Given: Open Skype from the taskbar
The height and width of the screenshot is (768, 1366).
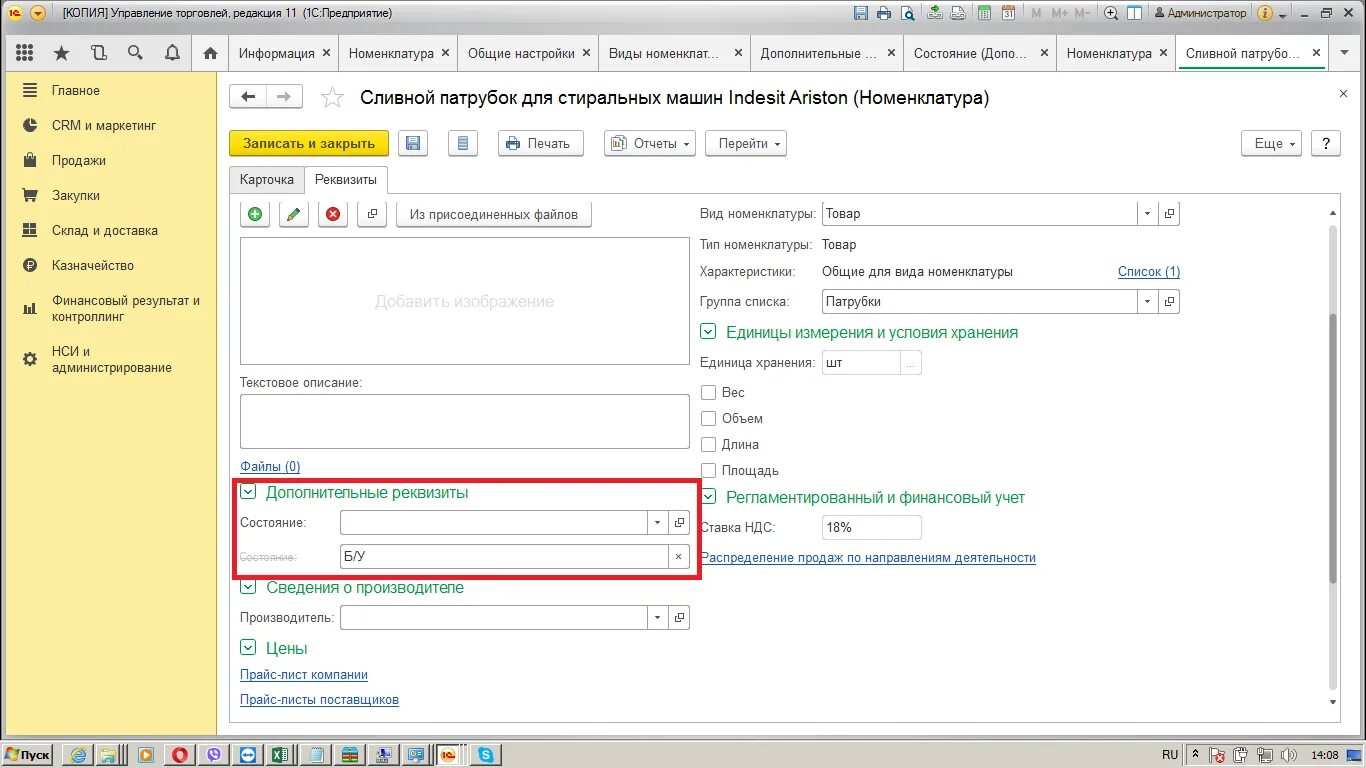Looking at the screenshot, I should click(486, 755).
